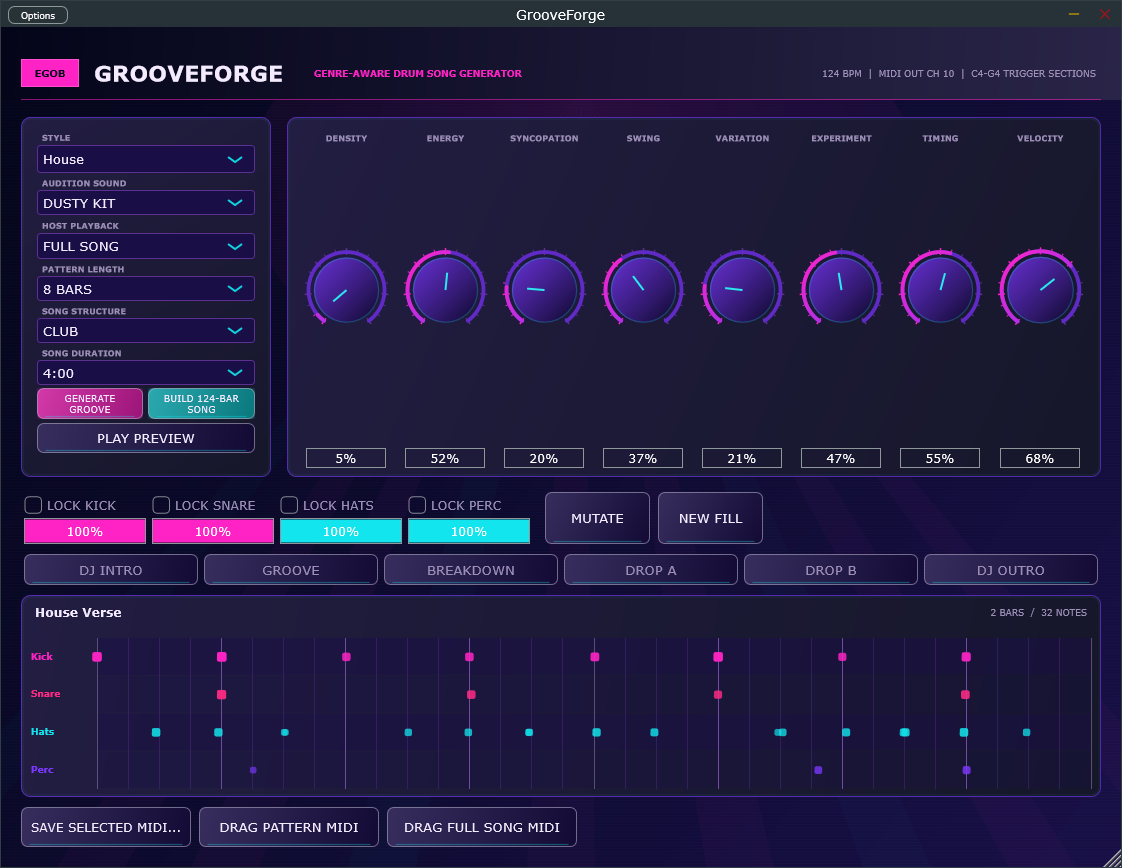Viewport: 1122px width, 868px height.
Task: Click the Kick lane label
Action: tap(42, 656)
